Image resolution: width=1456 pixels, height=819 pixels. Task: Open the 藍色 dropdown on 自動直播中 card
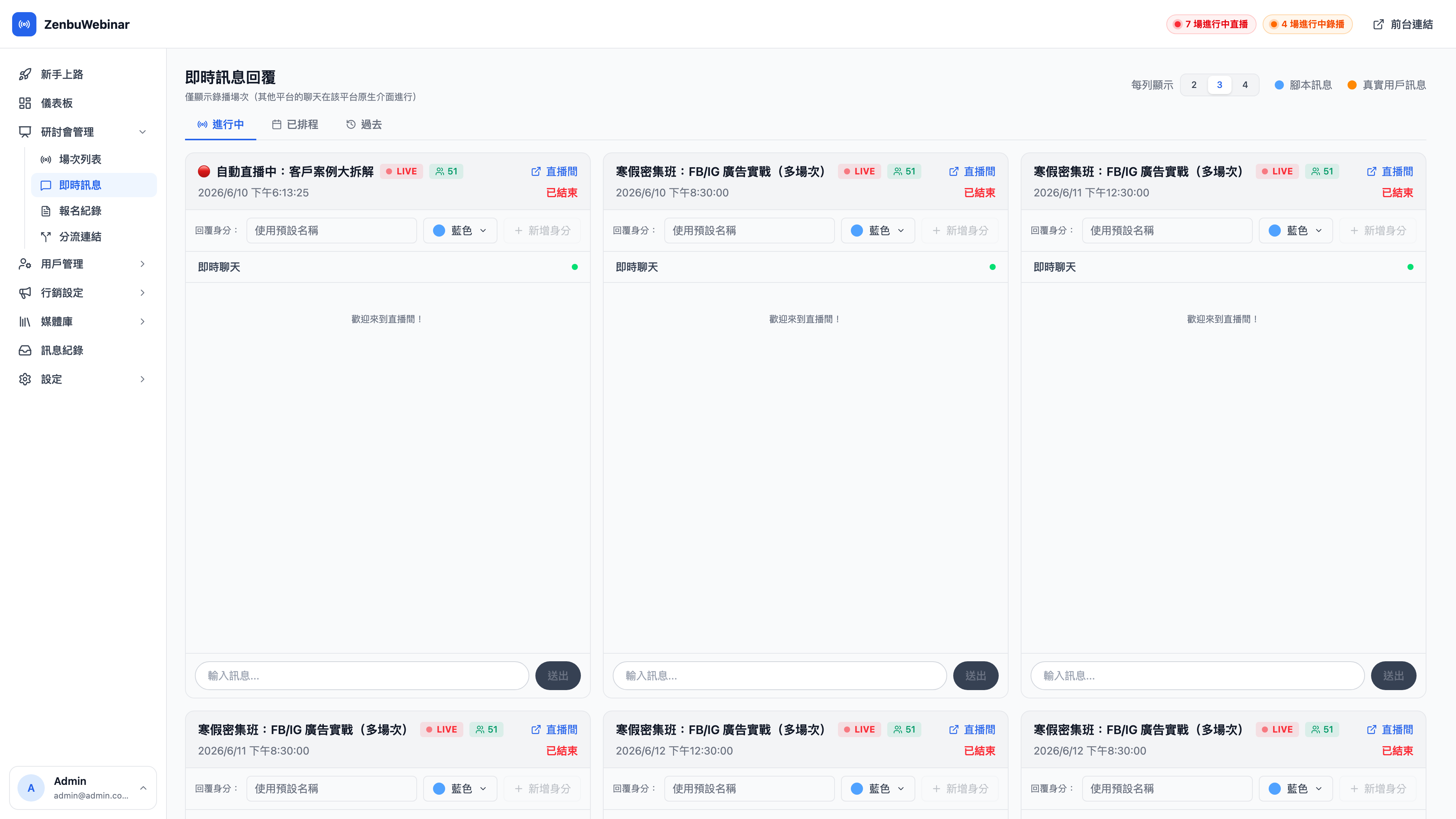click(460, 231)
